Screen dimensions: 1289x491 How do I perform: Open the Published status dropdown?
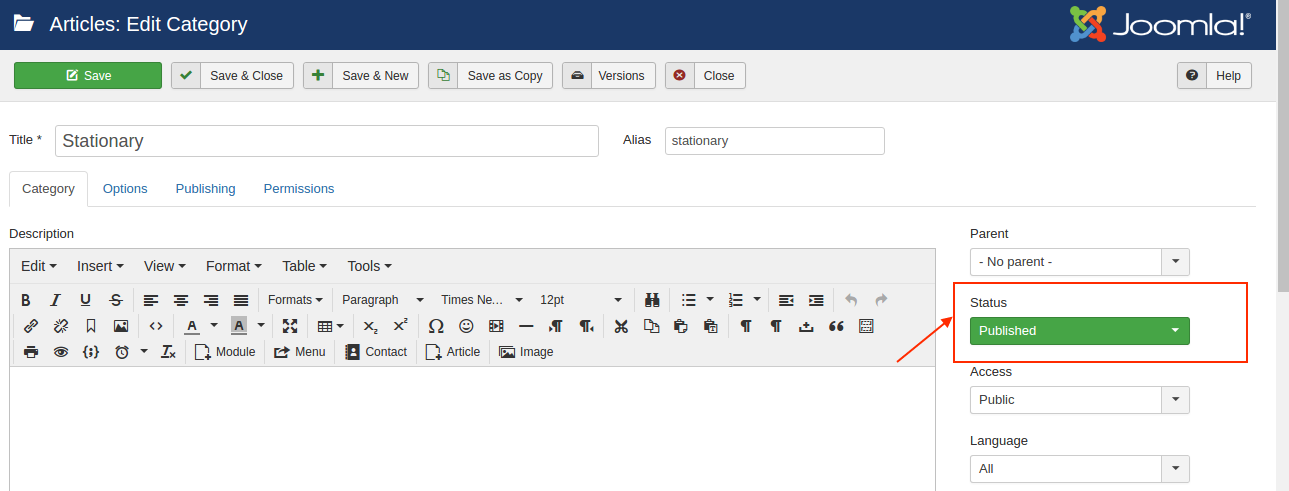[1080, 331]
